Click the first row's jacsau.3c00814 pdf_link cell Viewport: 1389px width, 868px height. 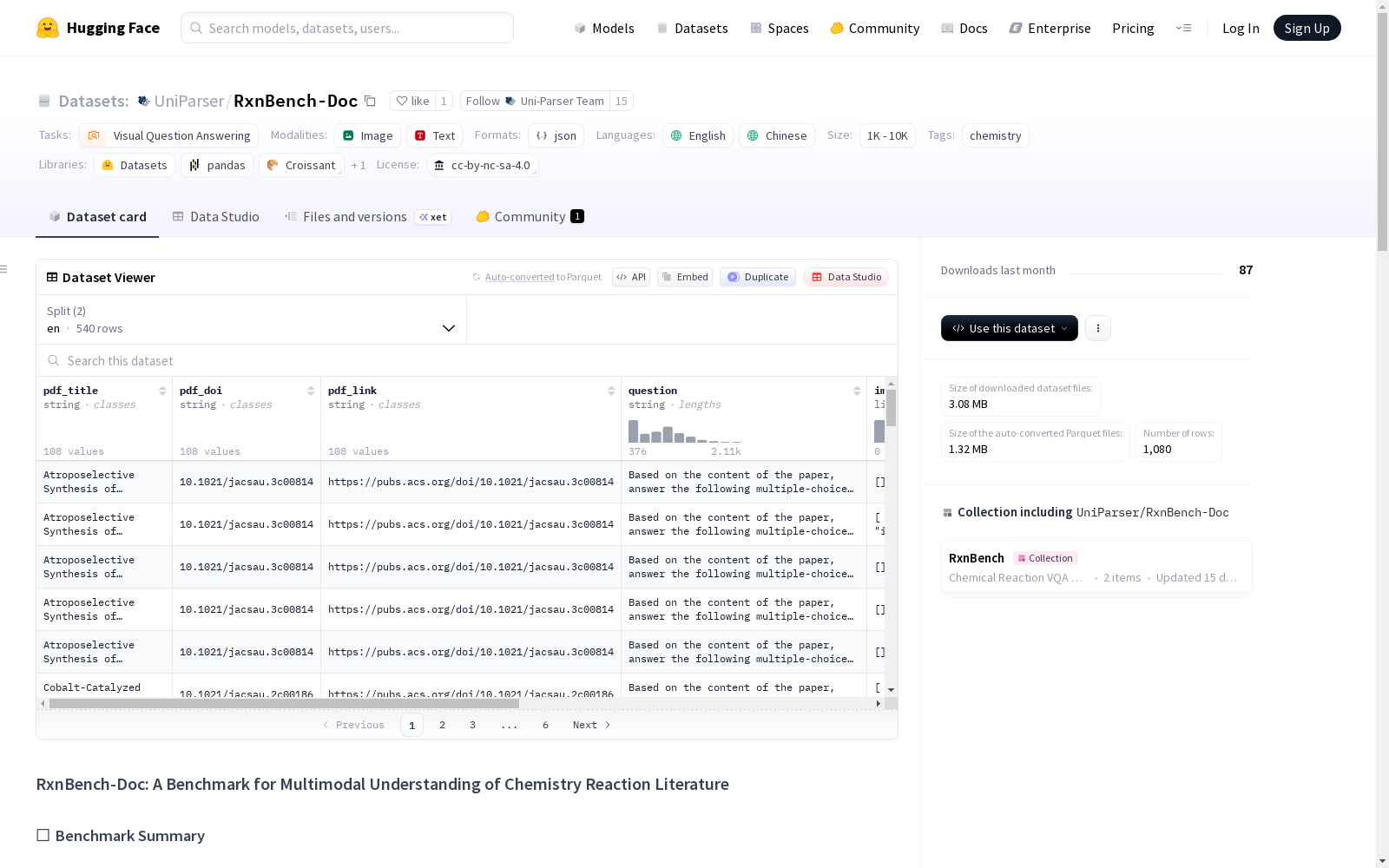coord(471,482)
